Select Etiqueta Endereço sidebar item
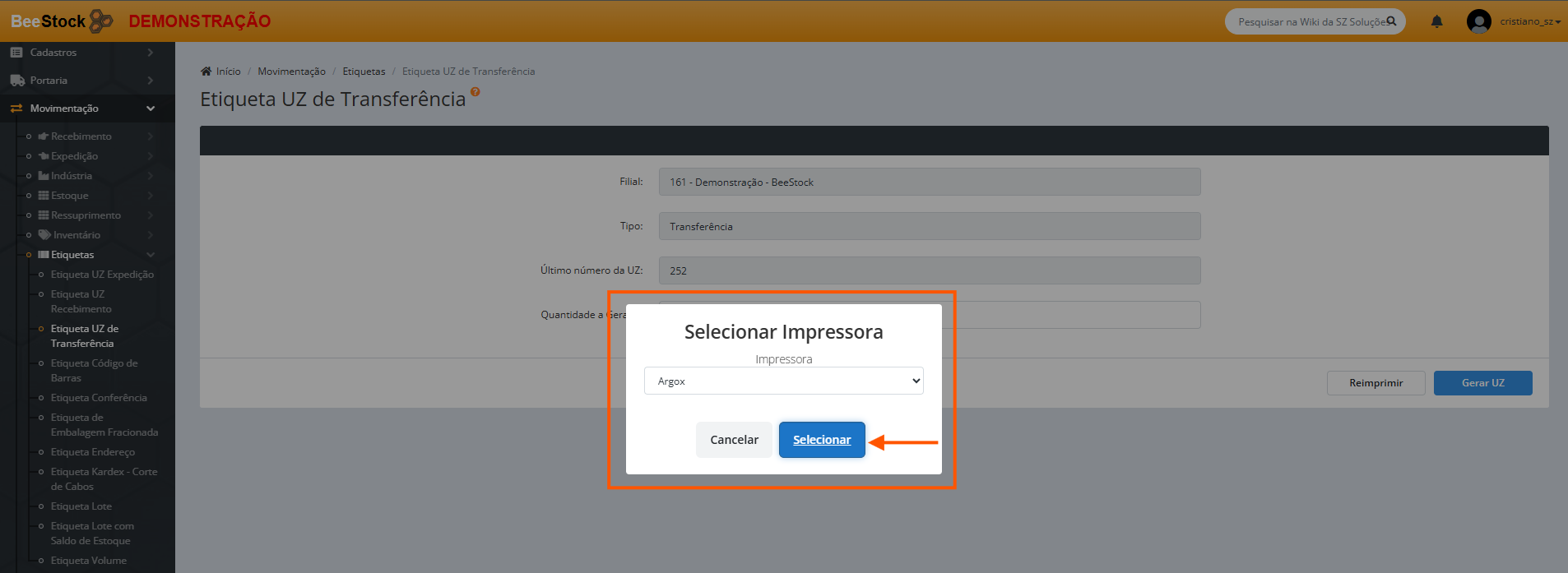Screen dimensions: 1568x573 93,452
